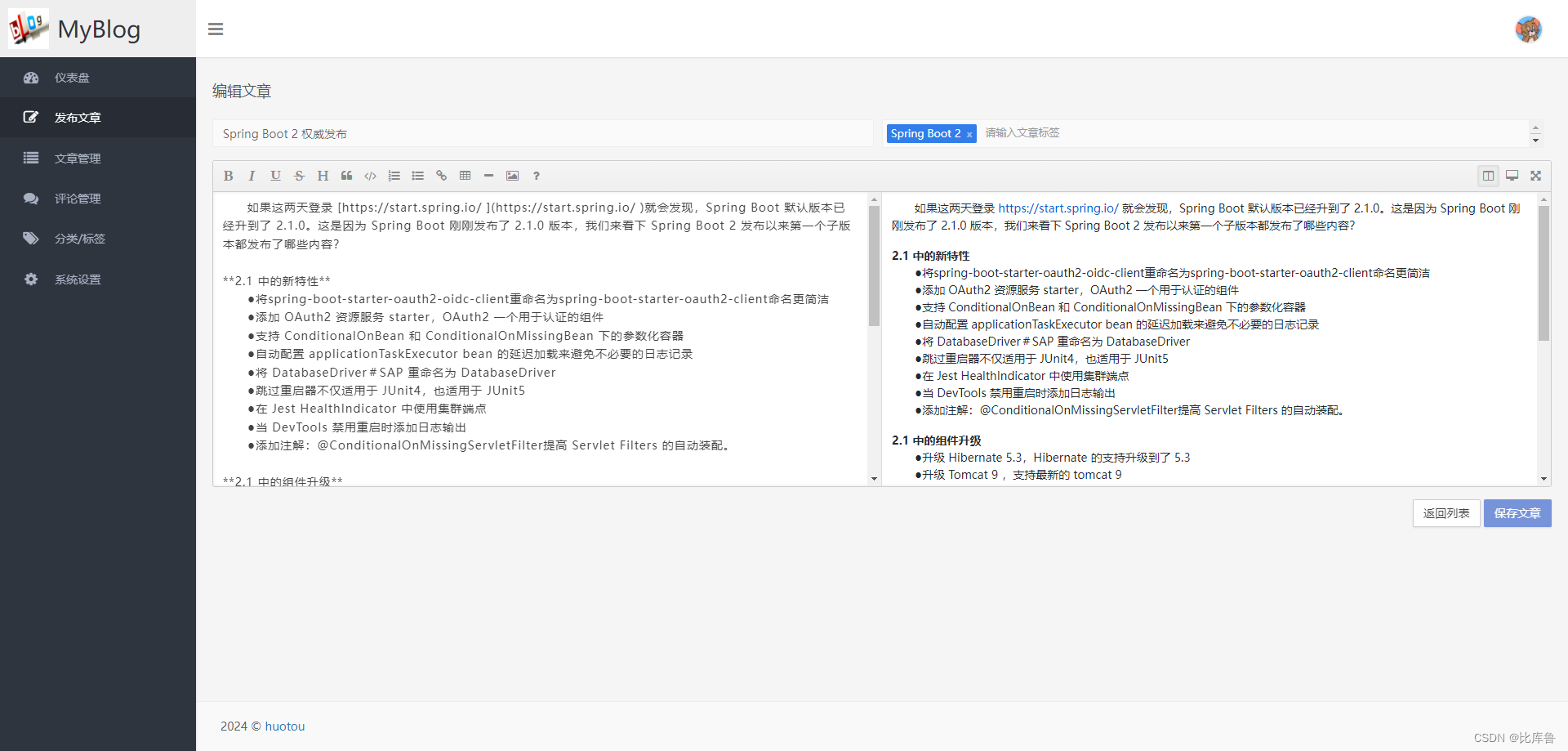Toggle bold formatting in editor toolbar
The image size is (1568, 751).
229,176
